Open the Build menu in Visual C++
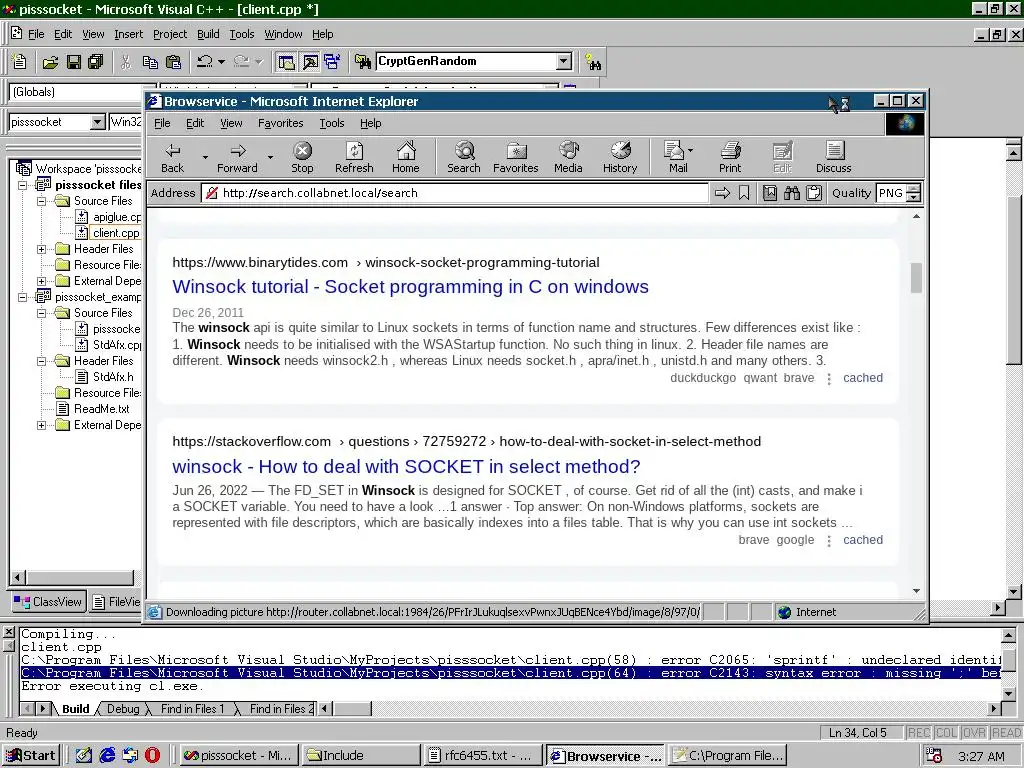 [x=208, y=34]
